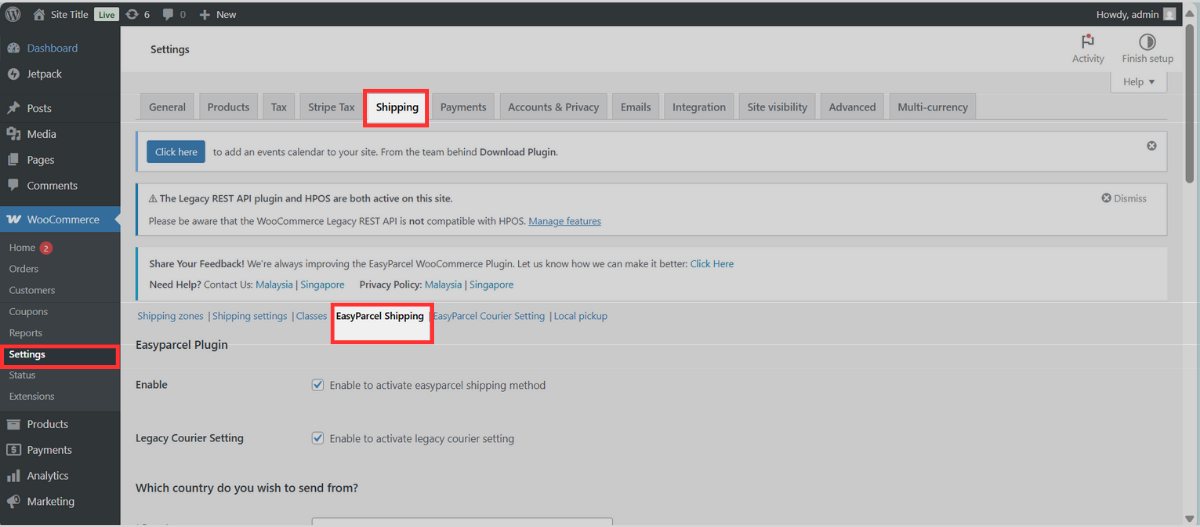The image size is (1200, 527).
Task: Click the Live site status badge
Action: (x=106, y=14)
